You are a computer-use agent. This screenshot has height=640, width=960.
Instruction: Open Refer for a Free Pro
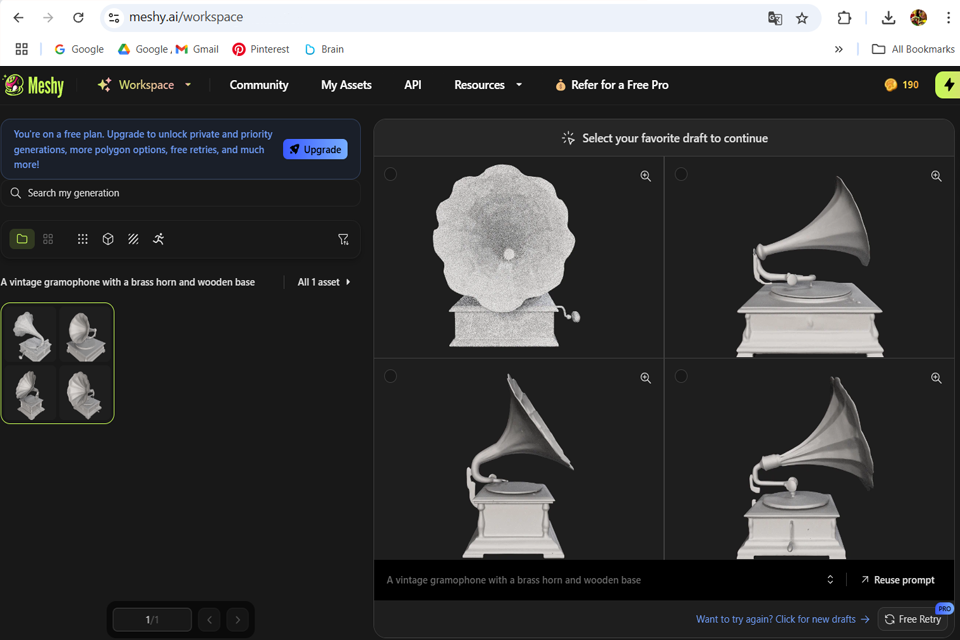[612, 85]
